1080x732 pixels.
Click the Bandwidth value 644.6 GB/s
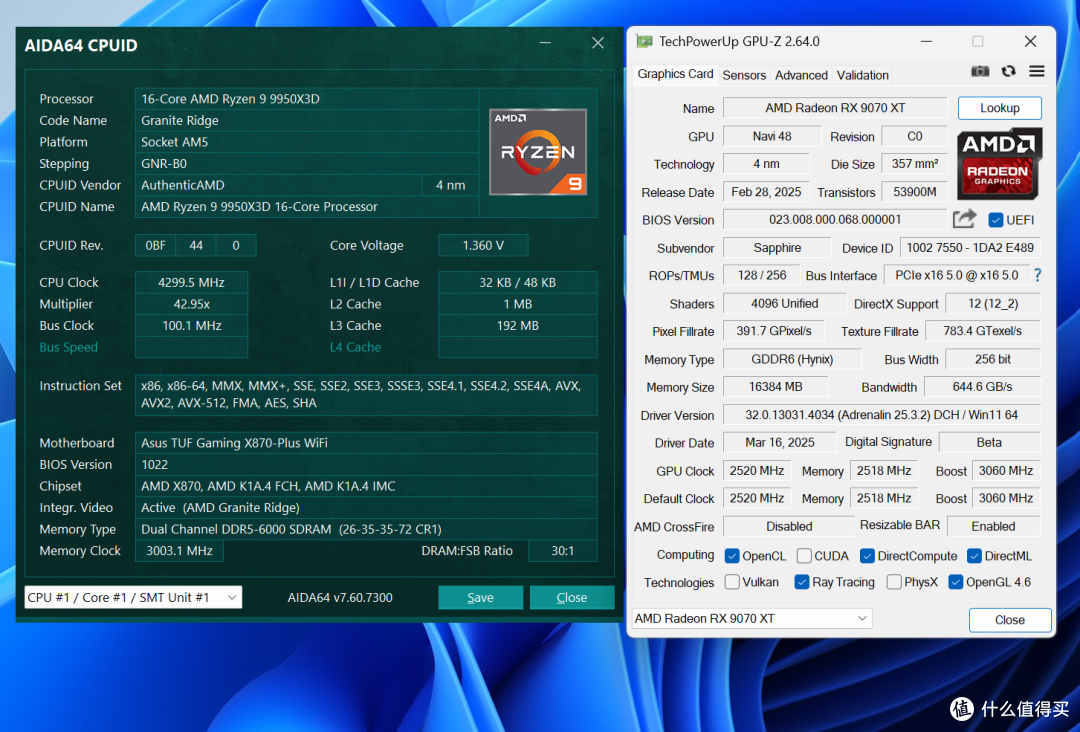[x=982, y=386]
